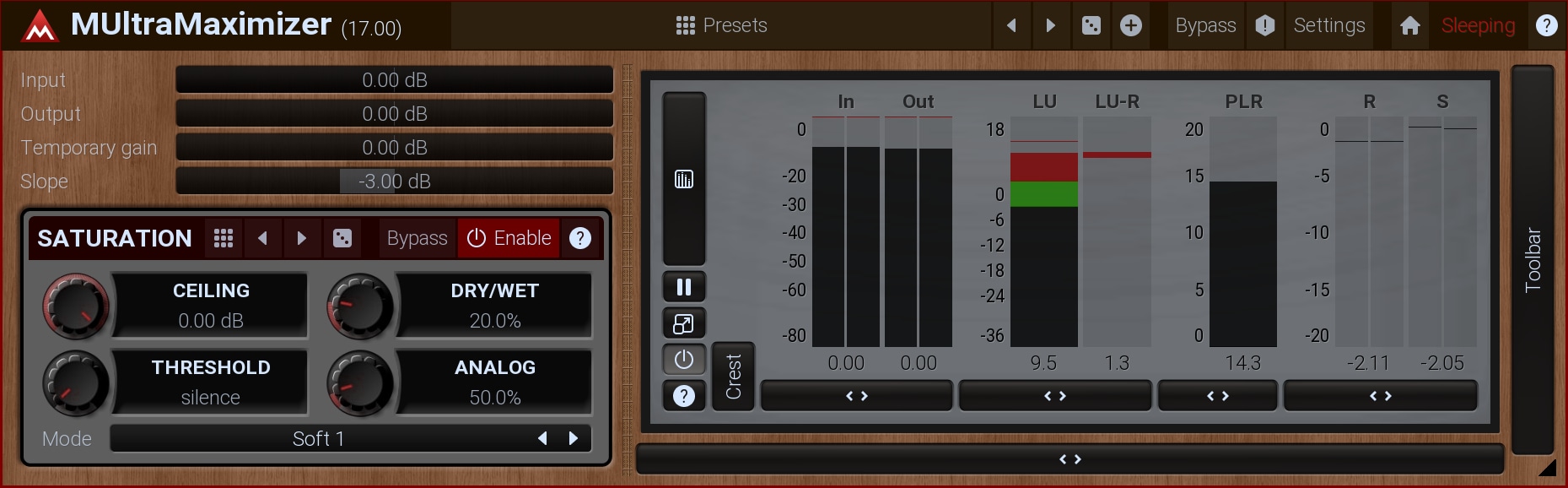Click the global Bypass button
The width and height of the screenshot is (1568, 488).
(1205, 25)
